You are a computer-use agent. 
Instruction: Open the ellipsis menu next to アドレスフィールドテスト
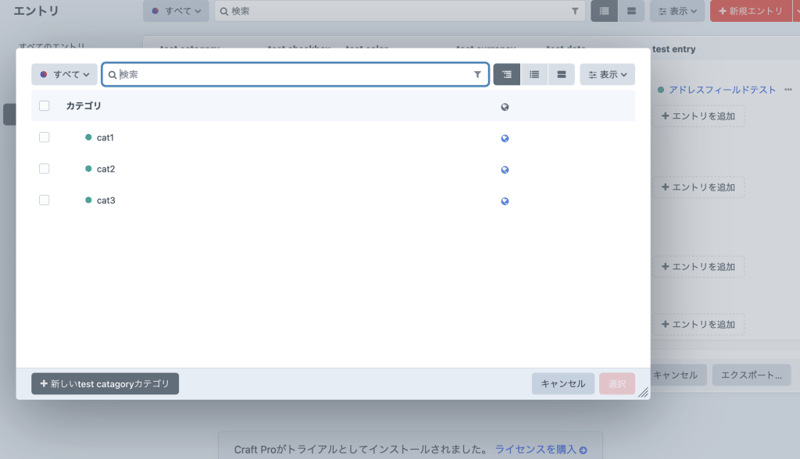[788, 90]
